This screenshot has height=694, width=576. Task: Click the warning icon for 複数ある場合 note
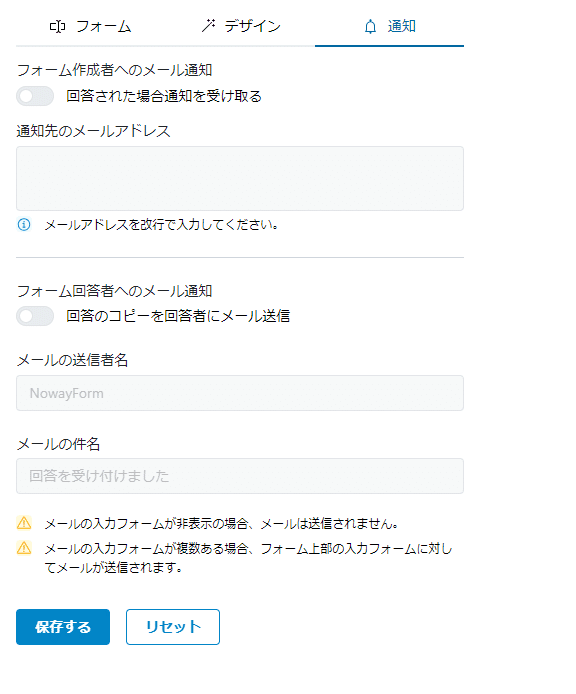(24, 548)
